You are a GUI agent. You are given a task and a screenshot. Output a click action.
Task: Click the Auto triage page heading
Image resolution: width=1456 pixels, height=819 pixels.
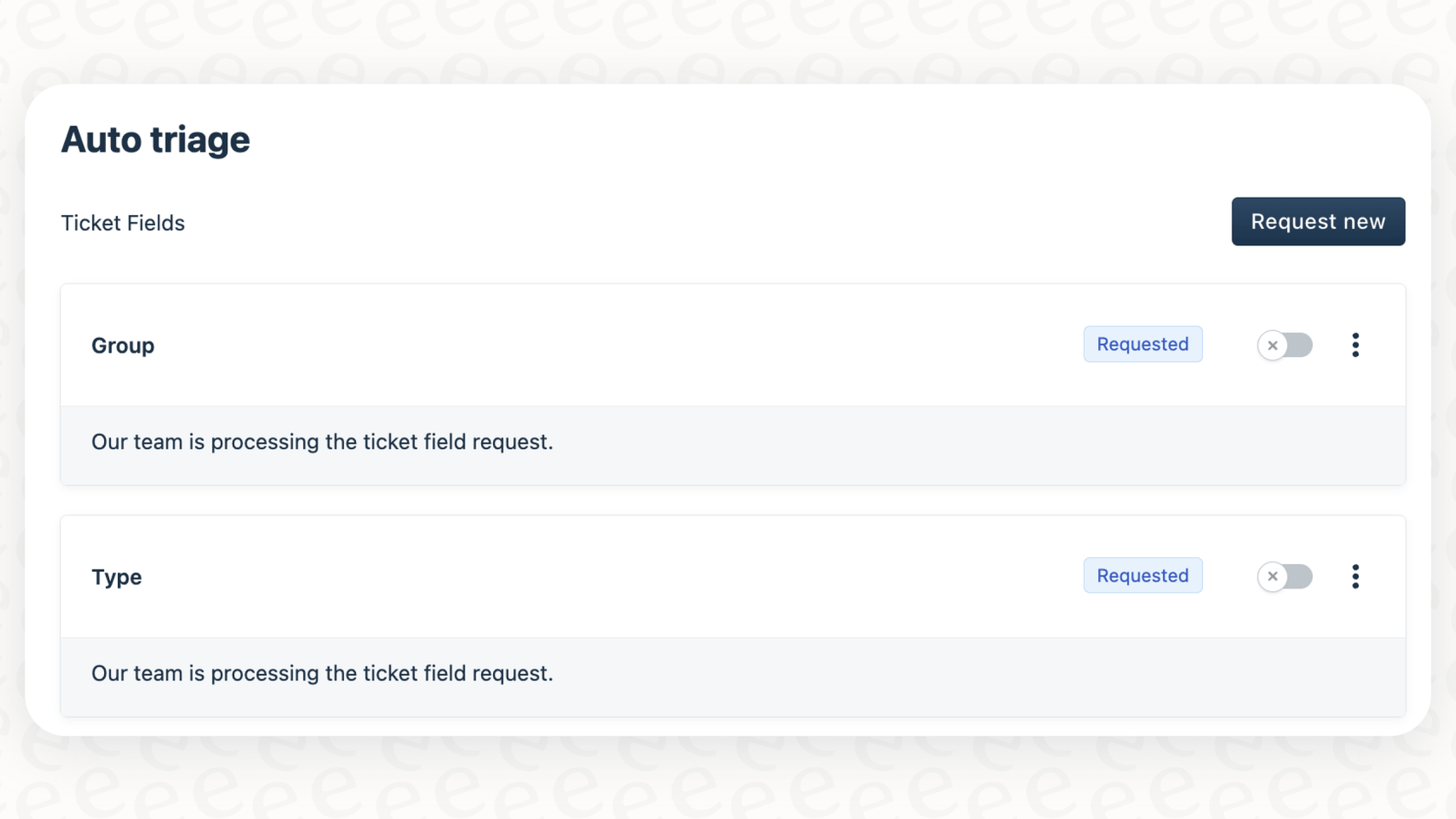coord(155,139)
